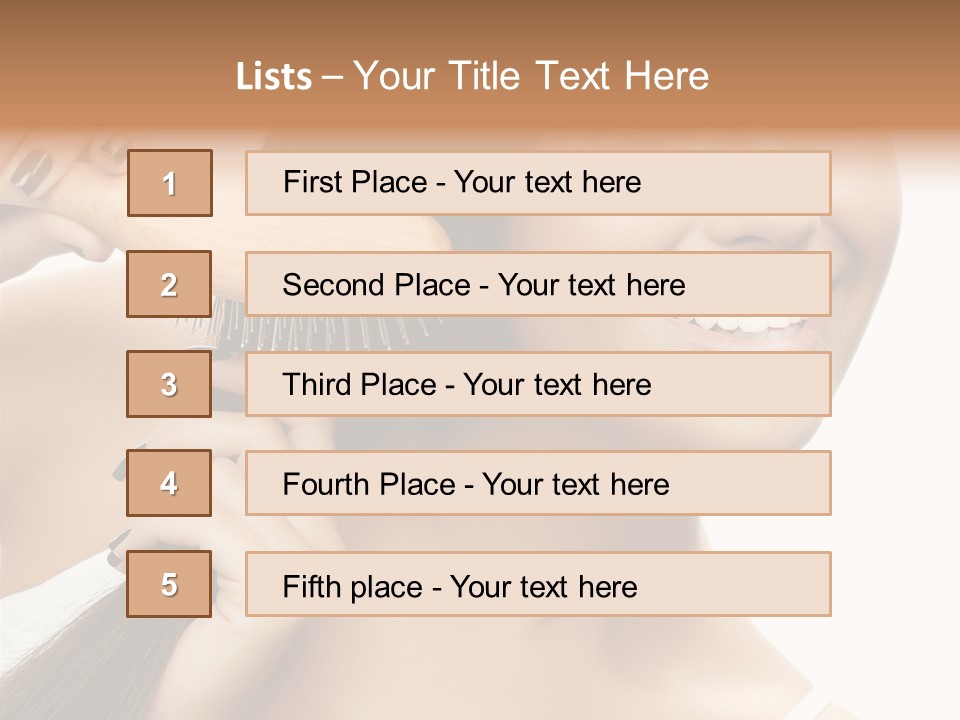Click the 'Third Place' text bar
This screenshot has height=720, width=960.
point(538,384)
